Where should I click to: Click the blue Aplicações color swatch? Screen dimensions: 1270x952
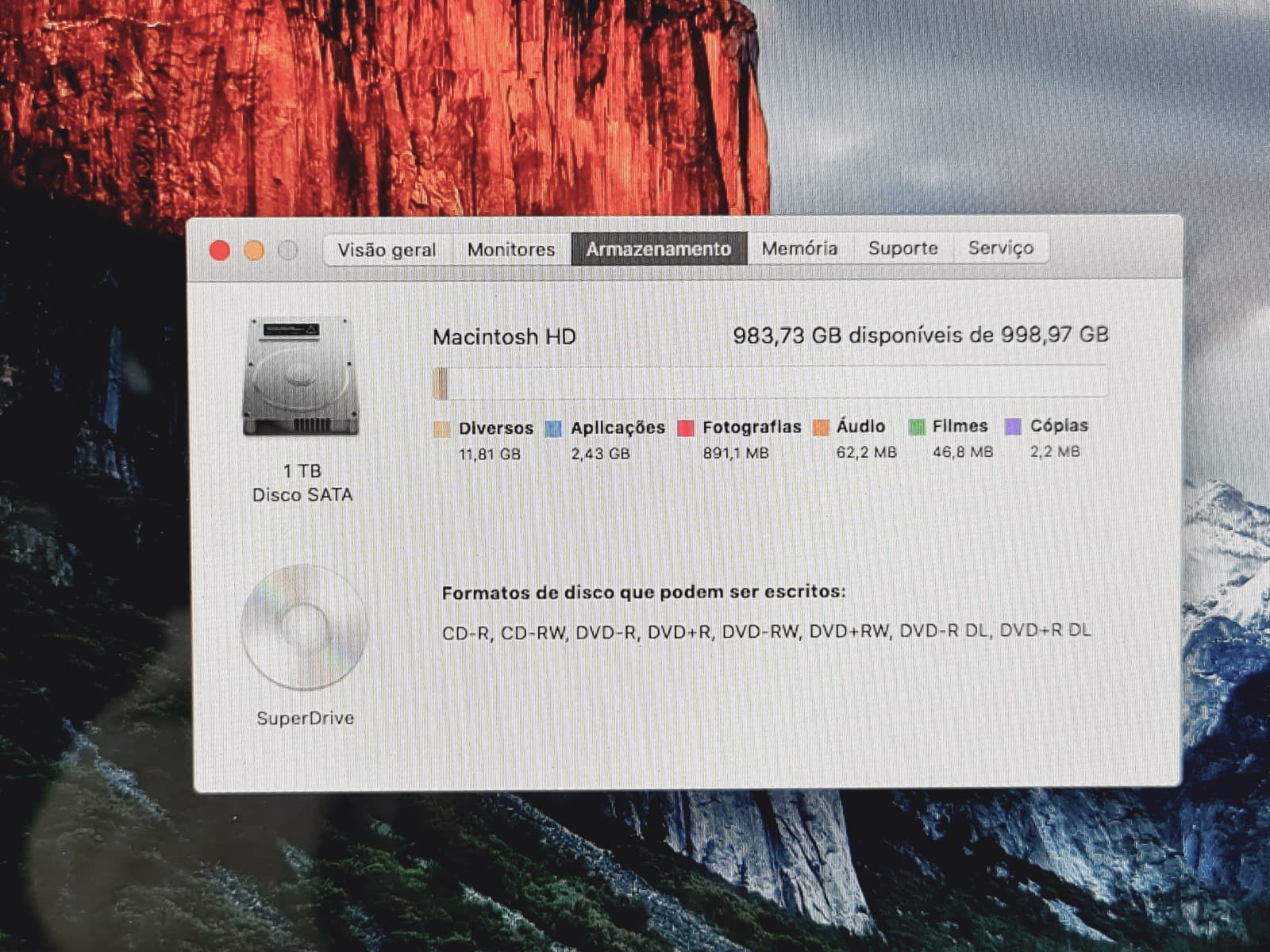554,428
